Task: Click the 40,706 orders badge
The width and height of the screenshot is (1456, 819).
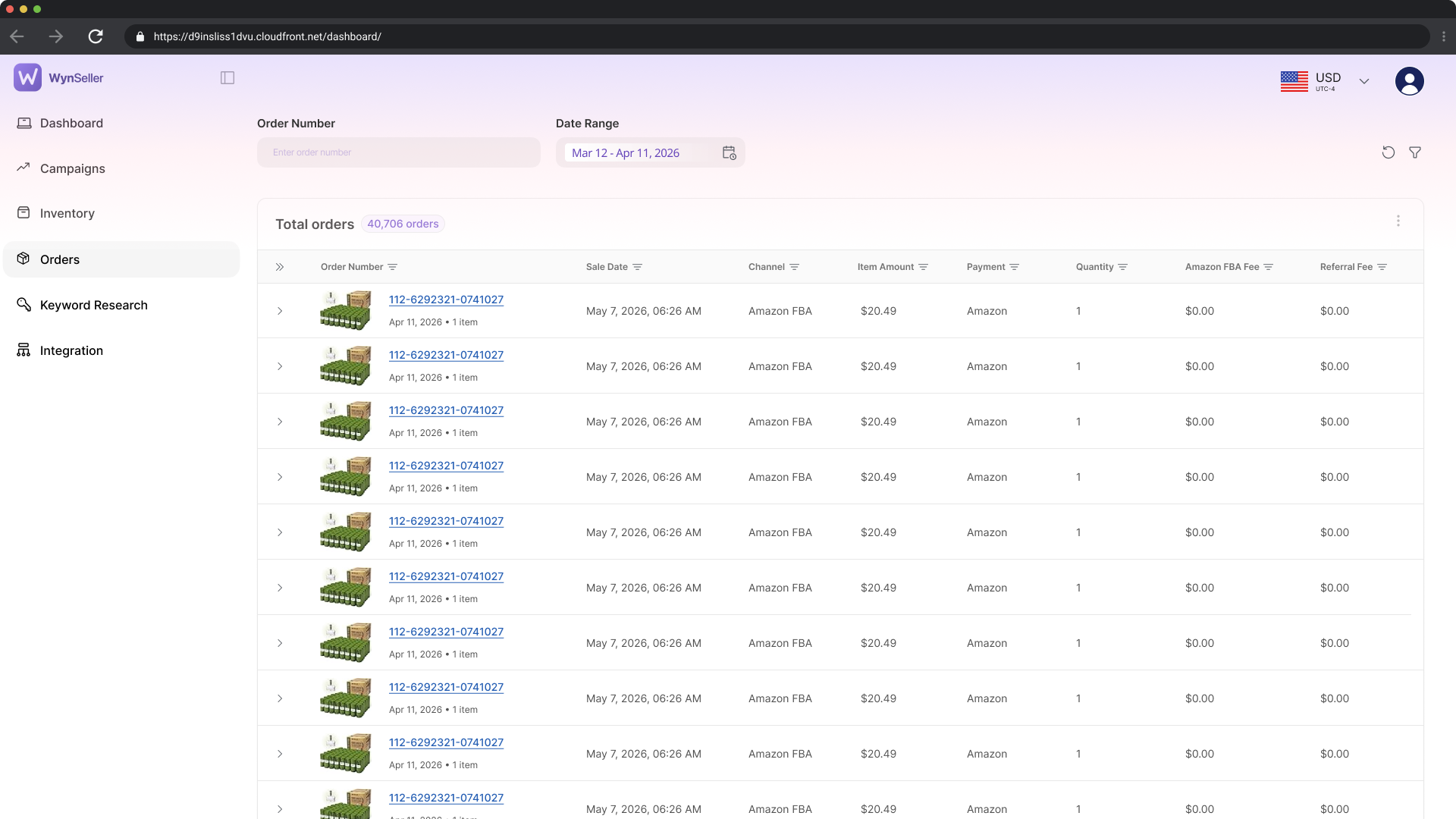Action: [403, 224]
